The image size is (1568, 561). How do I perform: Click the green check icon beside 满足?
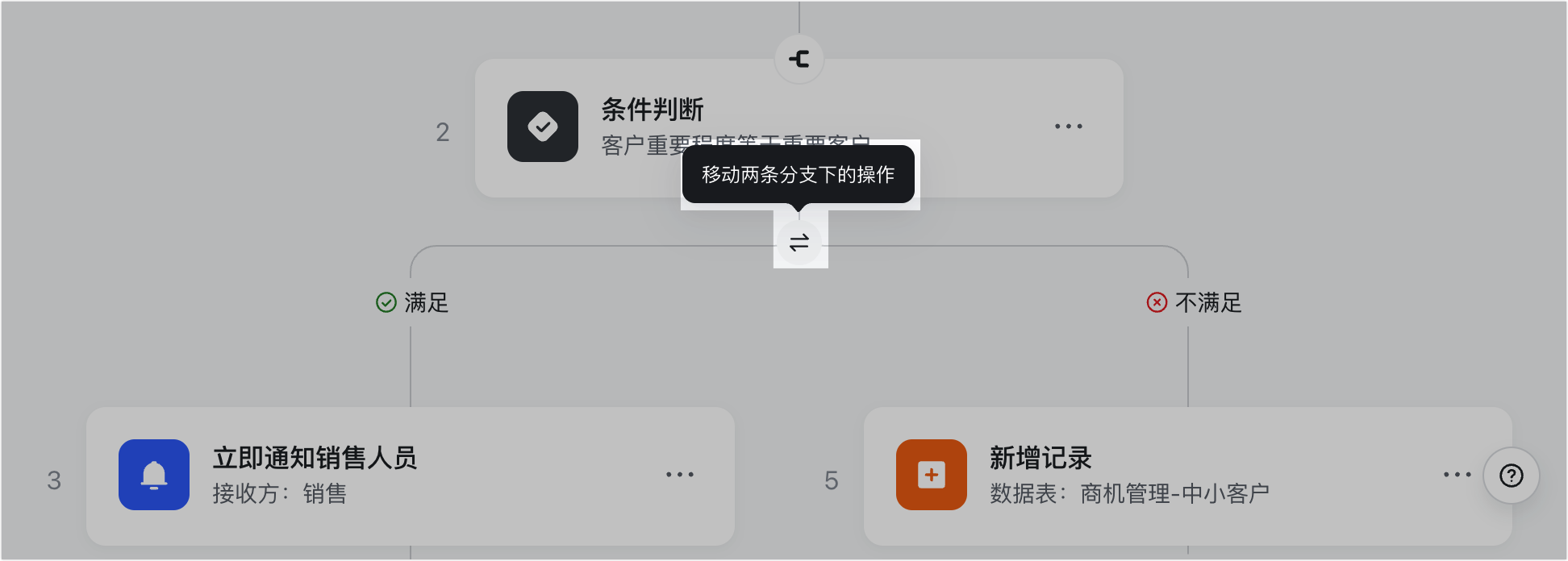click(x=386, y=302)
